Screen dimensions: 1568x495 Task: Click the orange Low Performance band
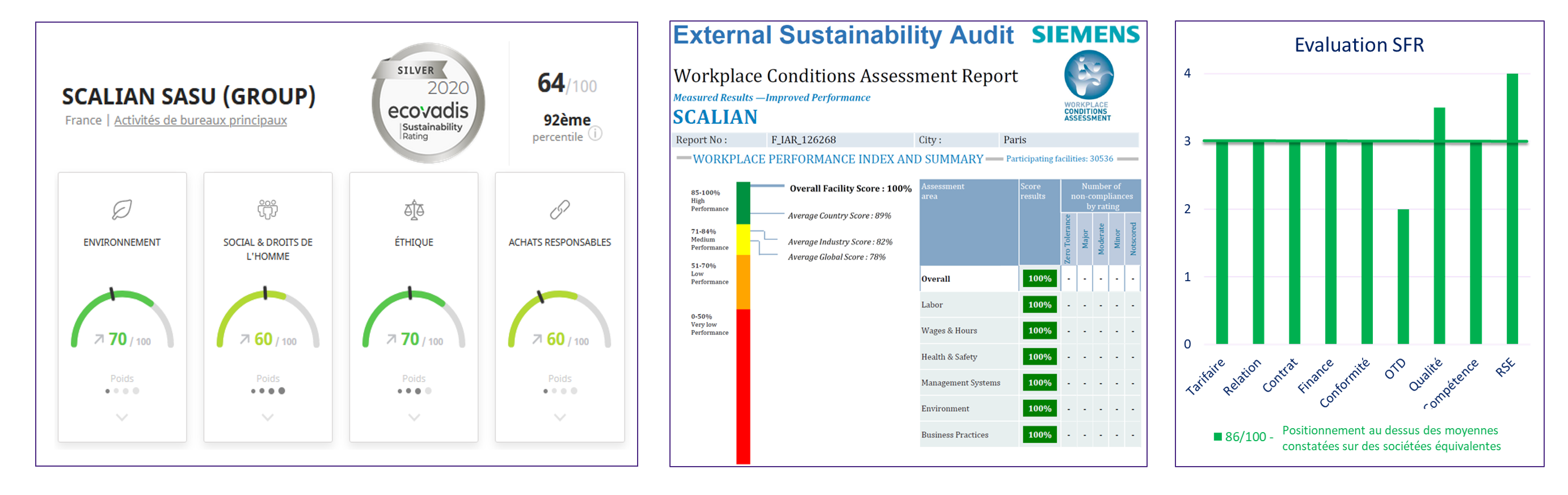(x=743, y=282)
